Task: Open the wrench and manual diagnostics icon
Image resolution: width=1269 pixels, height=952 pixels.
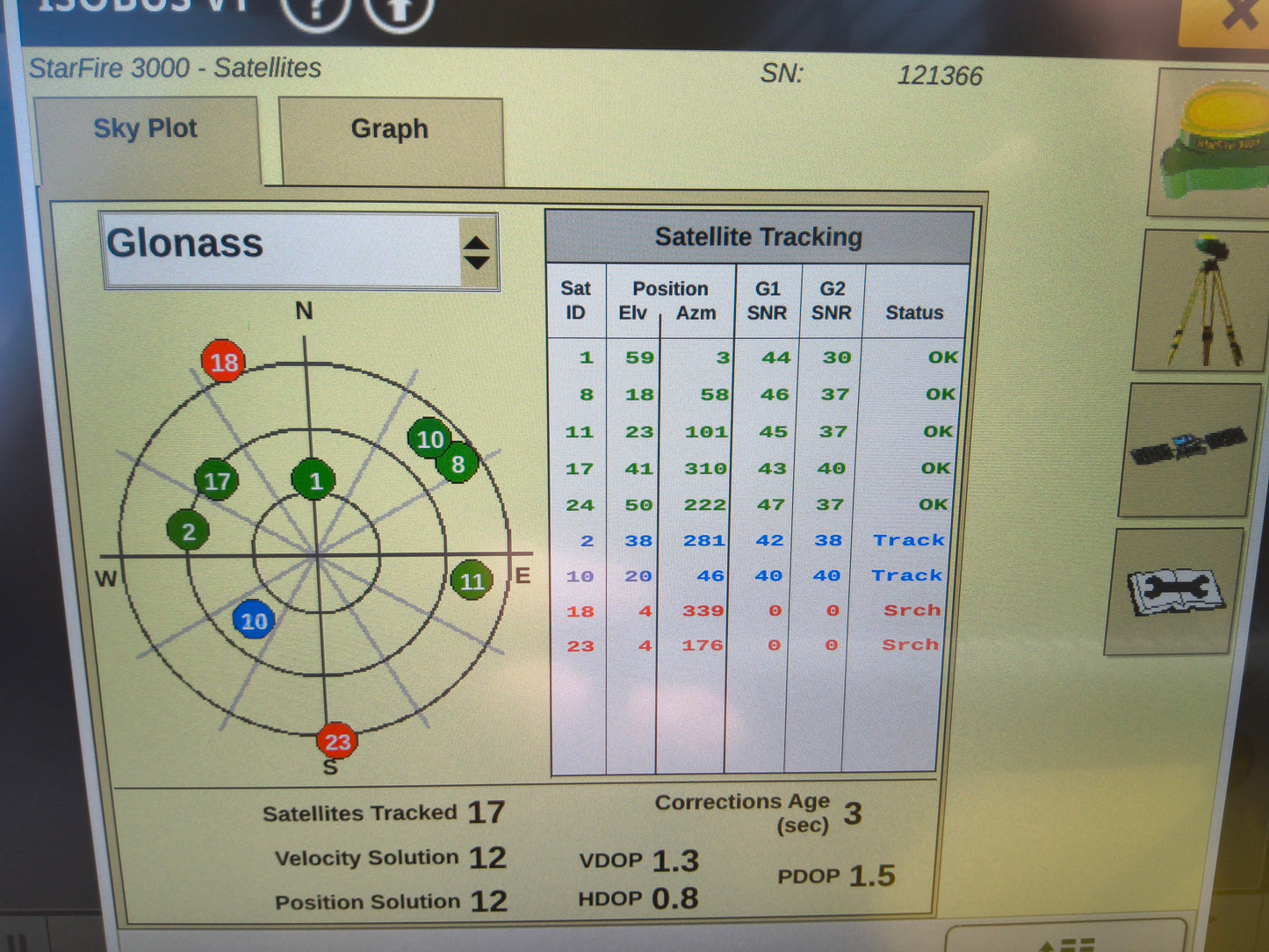Action: (x=1174, y=590)
